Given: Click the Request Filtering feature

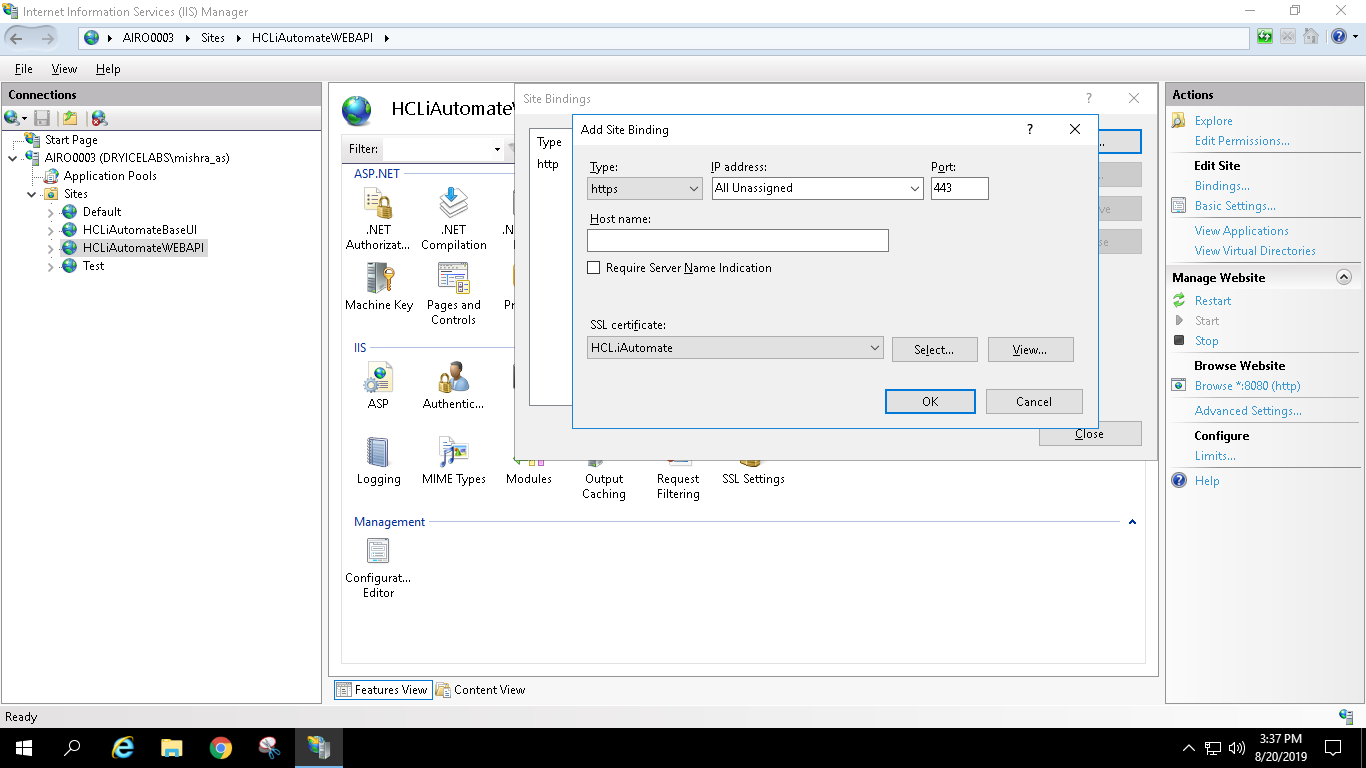Looking at the screenshot, I should tap(678, 486).
